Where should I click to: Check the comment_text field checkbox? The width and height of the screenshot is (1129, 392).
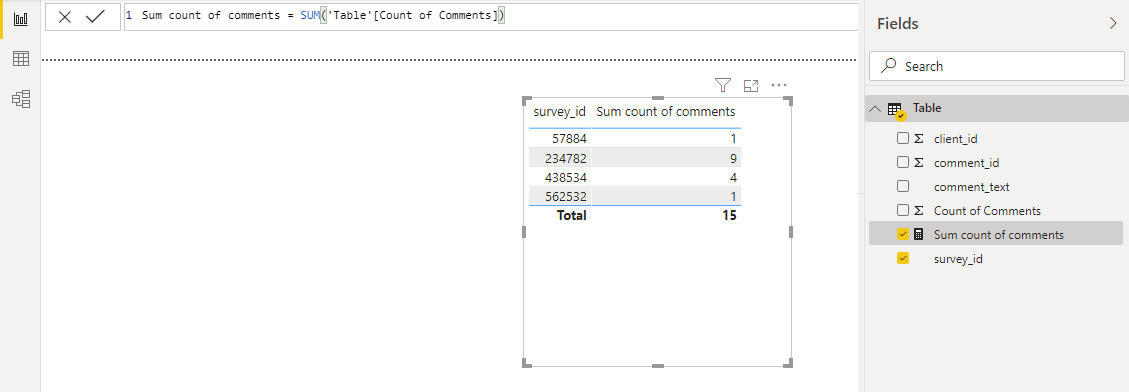click(903, 186)
